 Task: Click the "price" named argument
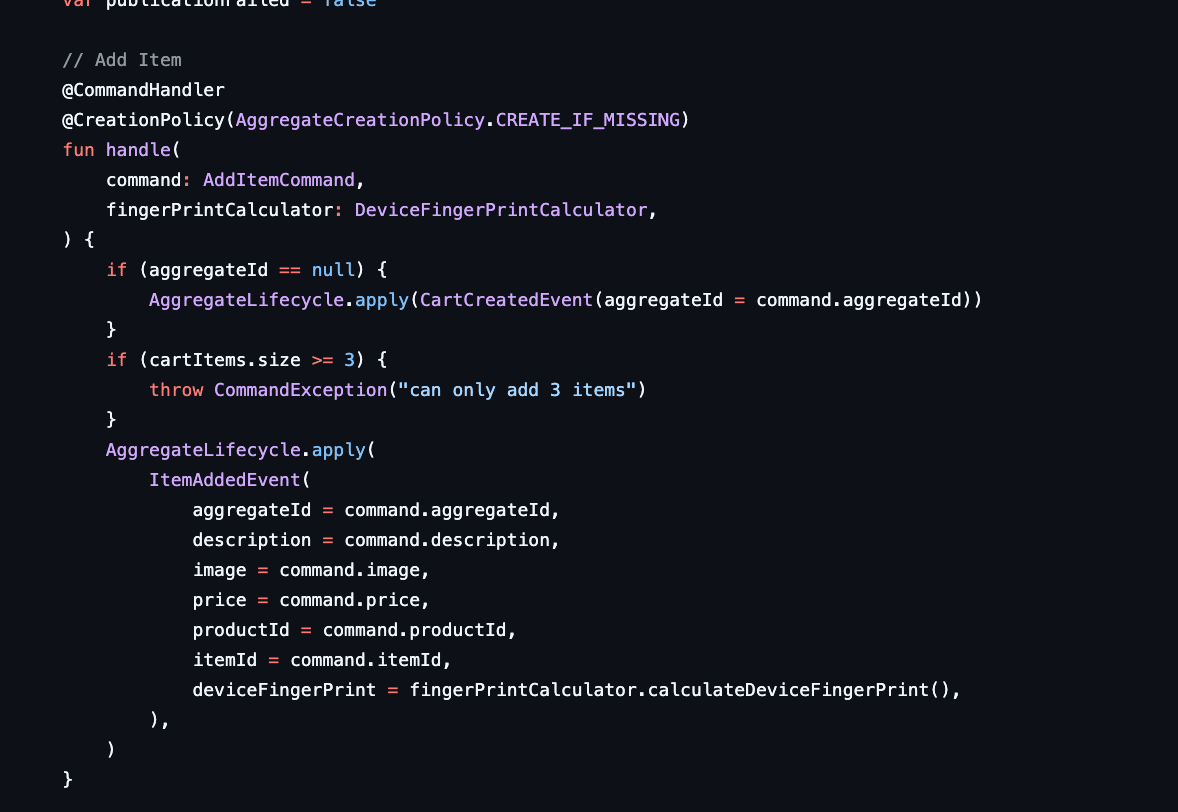[x=219, y=600]
